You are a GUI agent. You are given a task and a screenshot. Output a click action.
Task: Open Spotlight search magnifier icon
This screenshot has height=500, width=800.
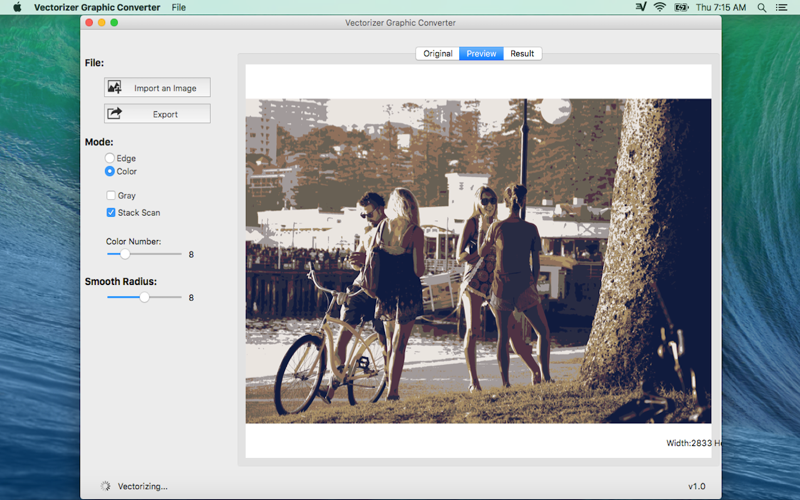[x=762, y=7]
